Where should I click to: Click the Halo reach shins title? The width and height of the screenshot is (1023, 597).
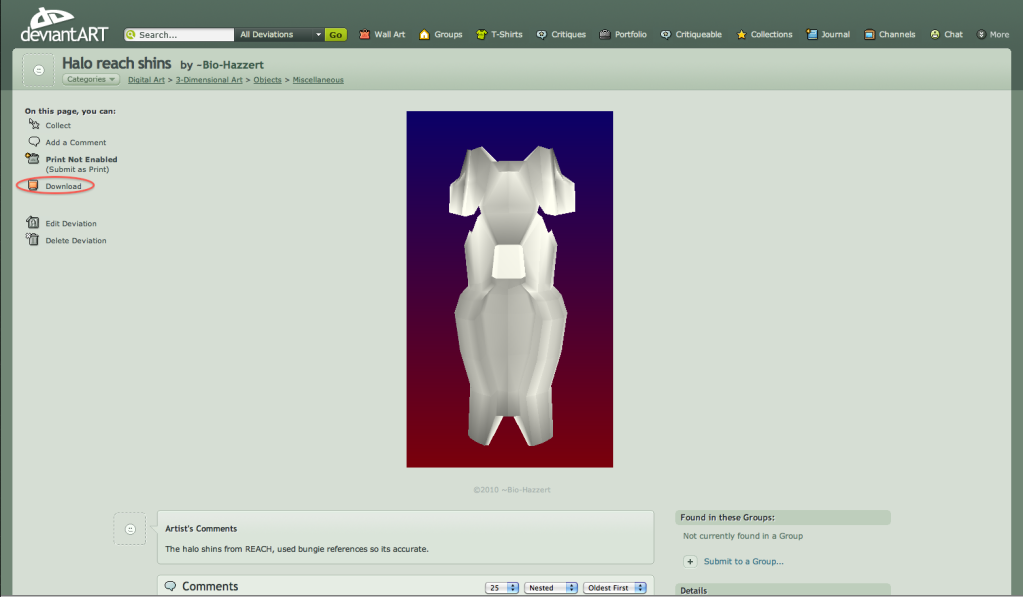tap(116, 63)
